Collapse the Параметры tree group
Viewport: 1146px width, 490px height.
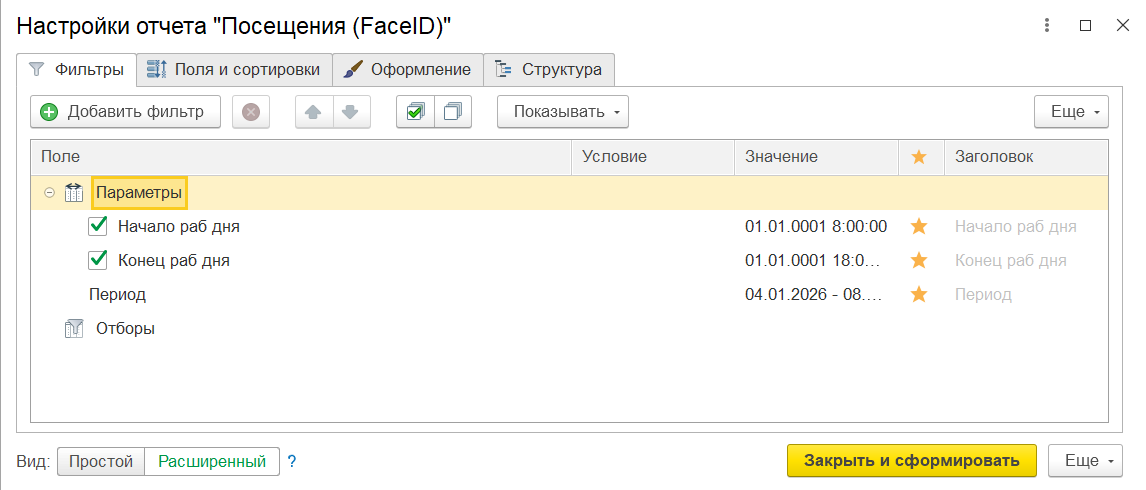[49, 193]
